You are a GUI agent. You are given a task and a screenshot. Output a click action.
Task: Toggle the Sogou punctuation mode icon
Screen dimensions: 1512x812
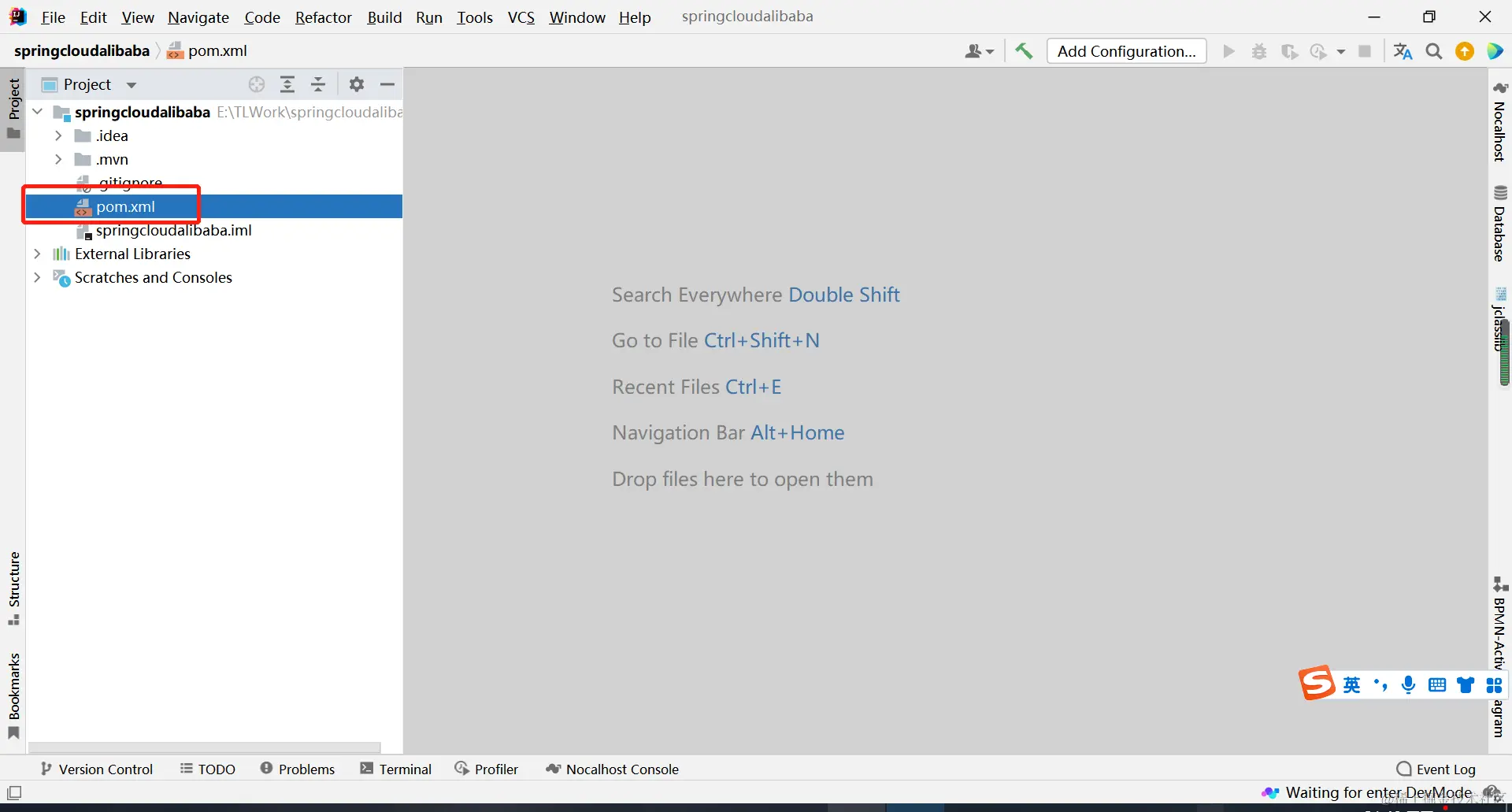pos(1380,684)
